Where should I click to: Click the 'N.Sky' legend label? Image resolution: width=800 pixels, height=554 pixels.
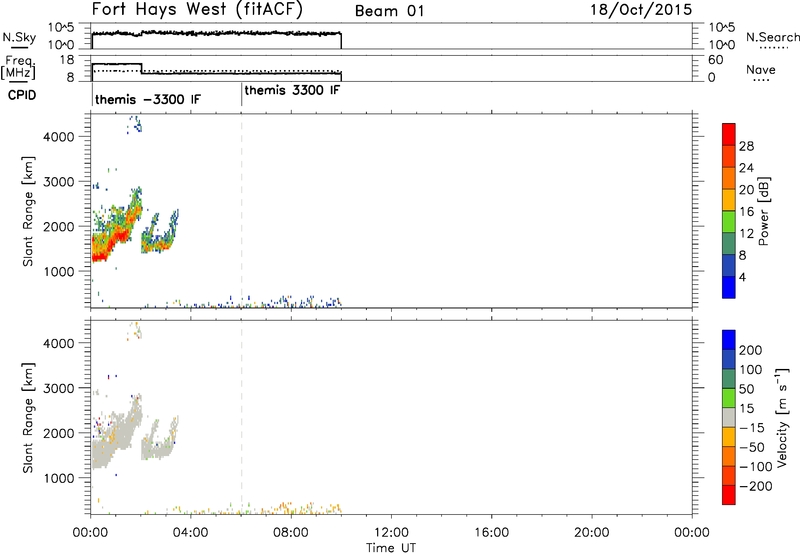point(19,37)
